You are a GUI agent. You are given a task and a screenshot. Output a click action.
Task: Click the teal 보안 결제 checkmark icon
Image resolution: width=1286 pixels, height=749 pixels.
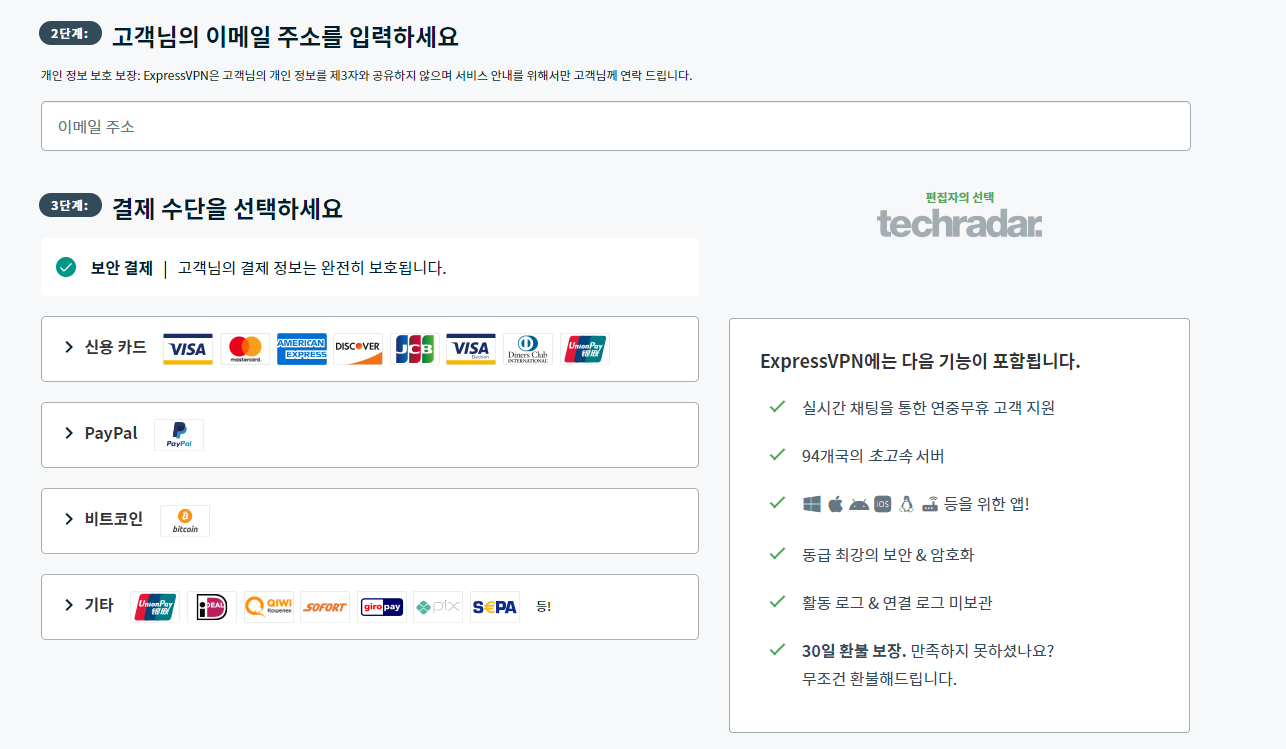tap(66, 267)
